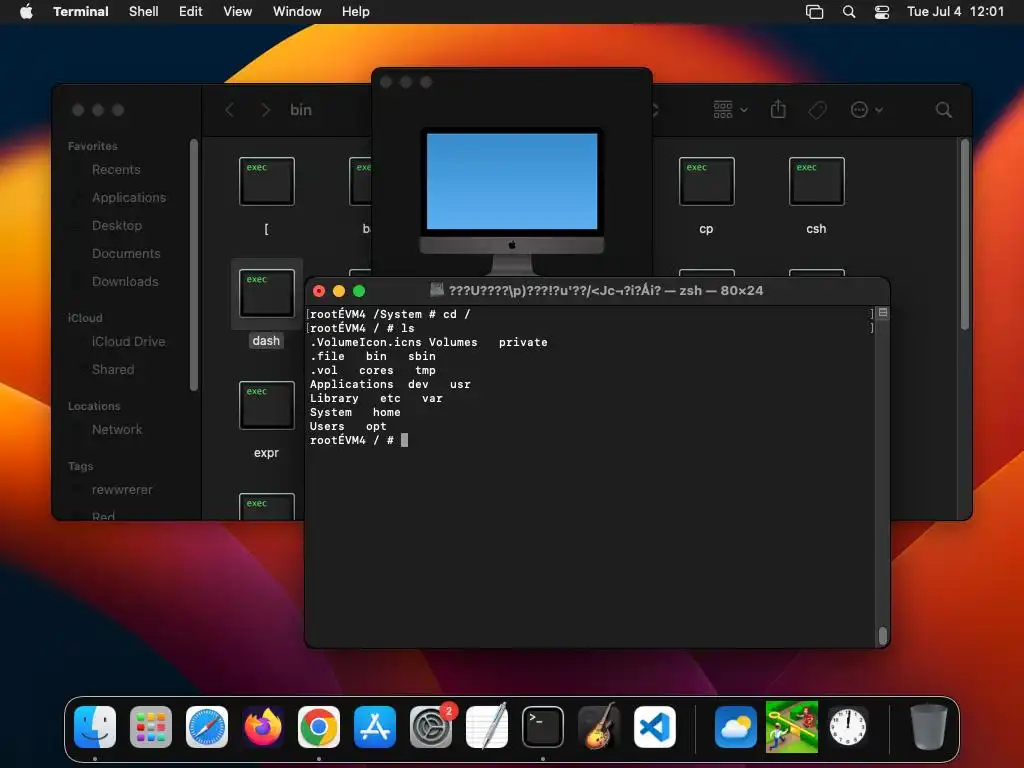Viewport: 1024px width, 768px height.
Task: Click the date and time in menu bar
Action: [x=955, y=12]
